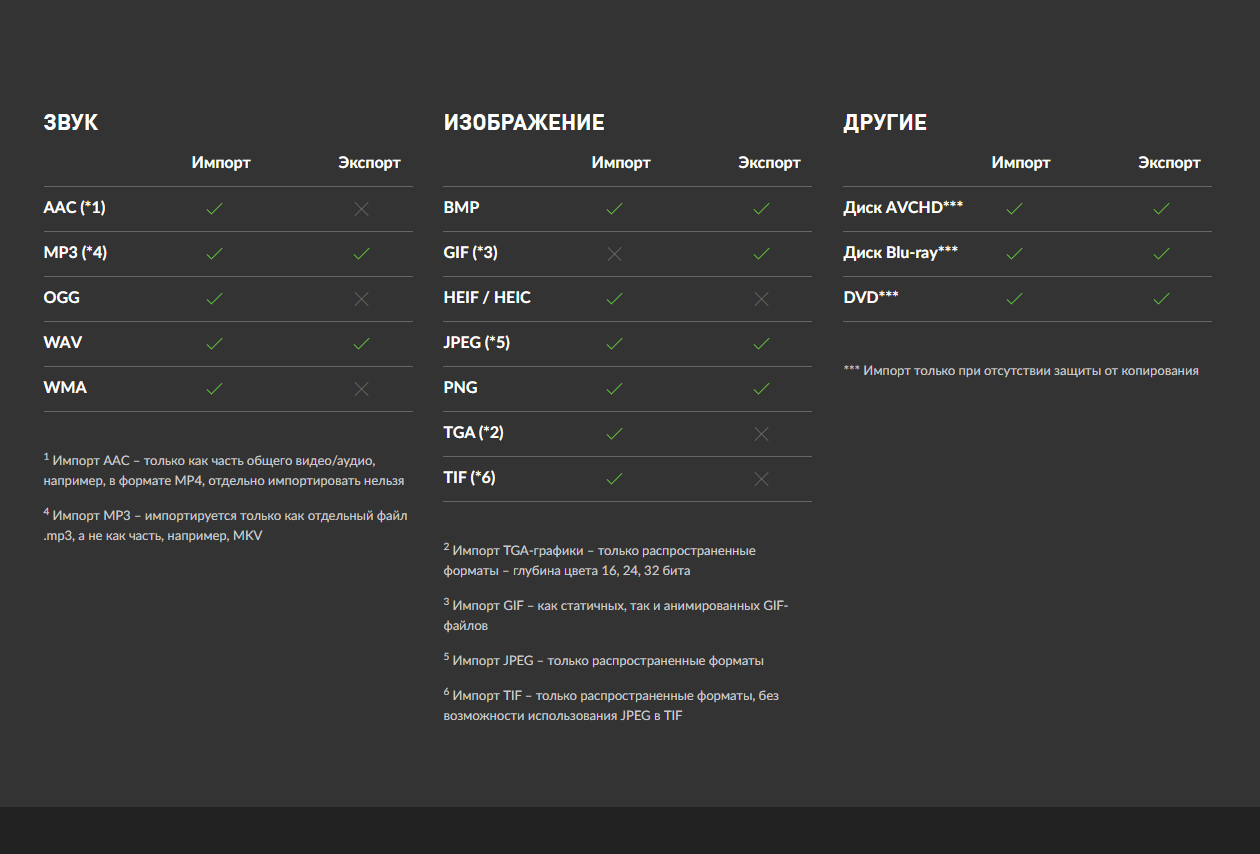
Task: Click the TIF export cross icon
Action: tap(761, 479)
